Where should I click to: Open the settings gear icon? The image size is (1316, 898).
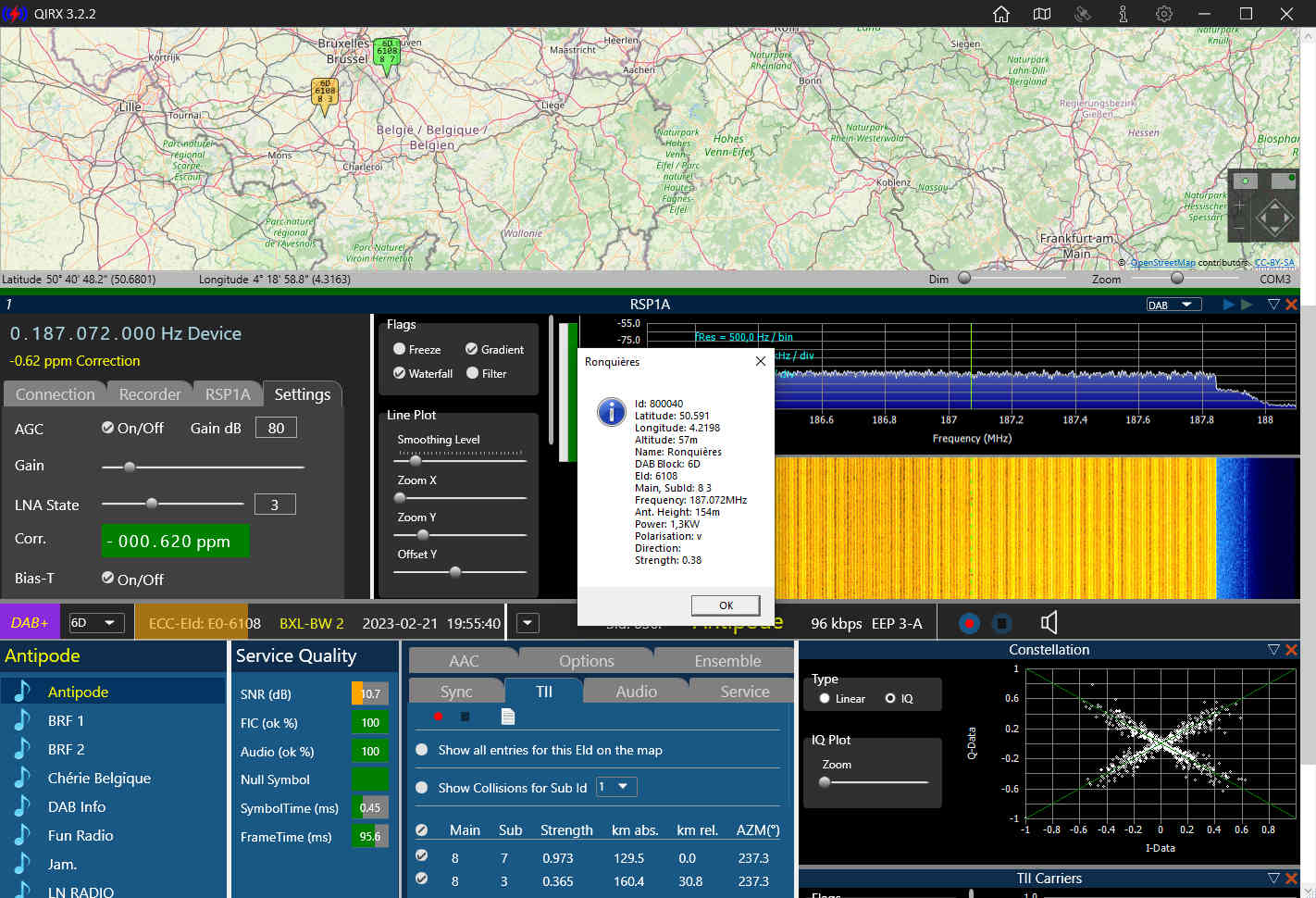coord(1164,14)
